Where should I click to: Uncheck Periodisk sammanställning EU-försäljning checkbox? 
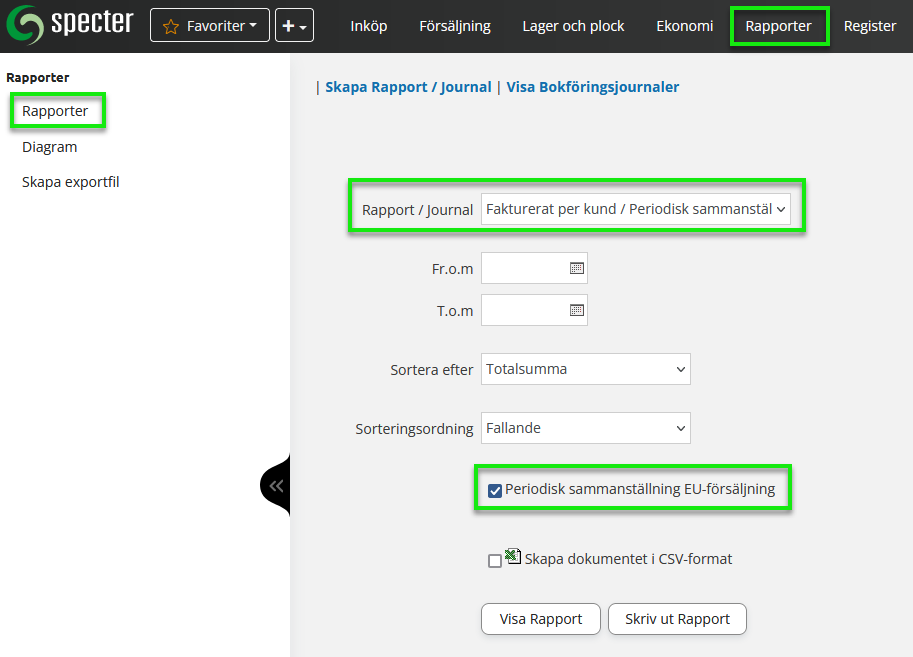(495, 490)
